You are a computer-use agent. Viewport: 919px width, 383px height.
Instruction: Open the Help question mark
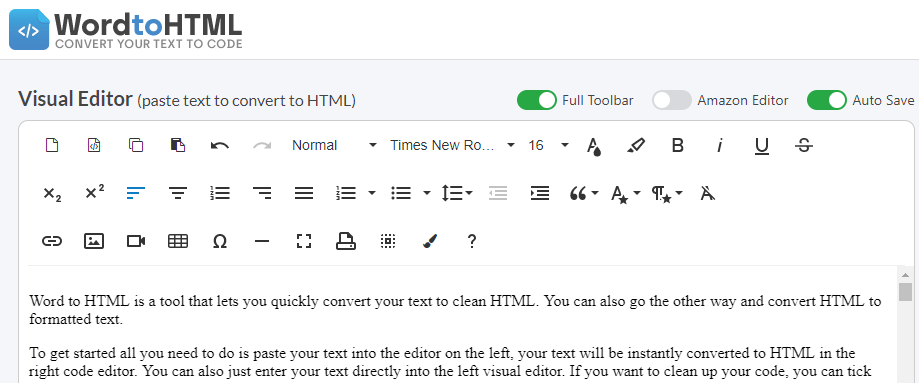pos(472,241)
